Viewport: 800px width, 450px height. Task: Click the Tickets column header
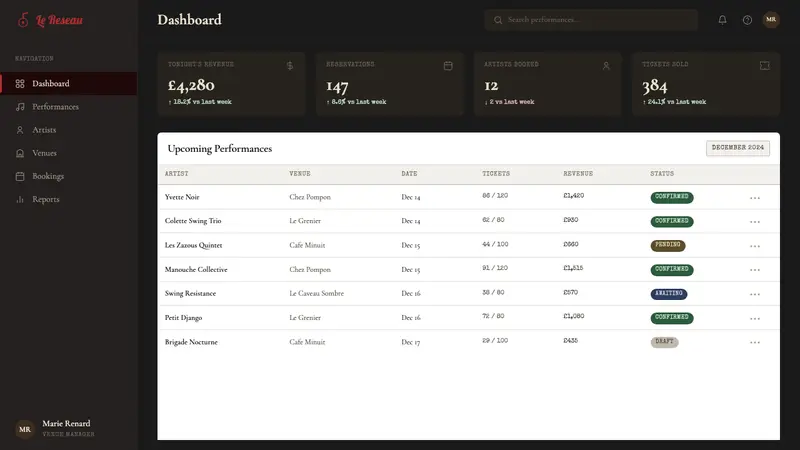coord(496,174)
